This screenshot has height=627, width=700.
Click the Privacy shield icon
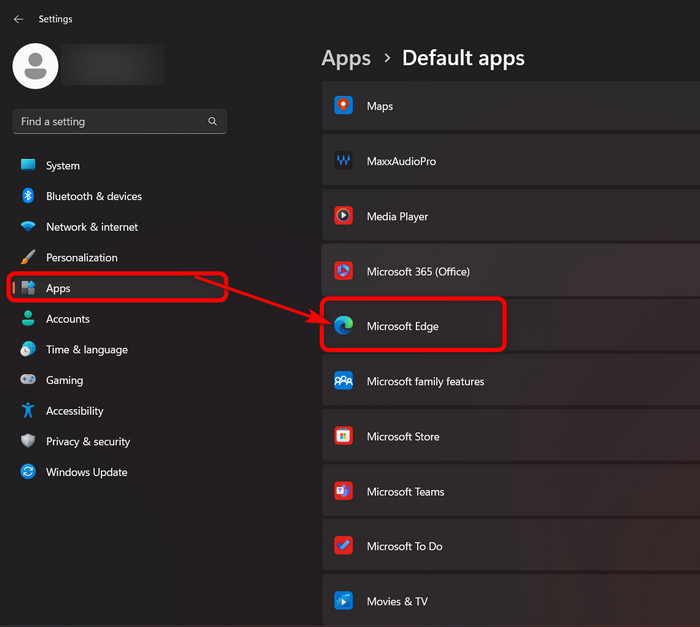pyautogui.click(x=28, y=441)
